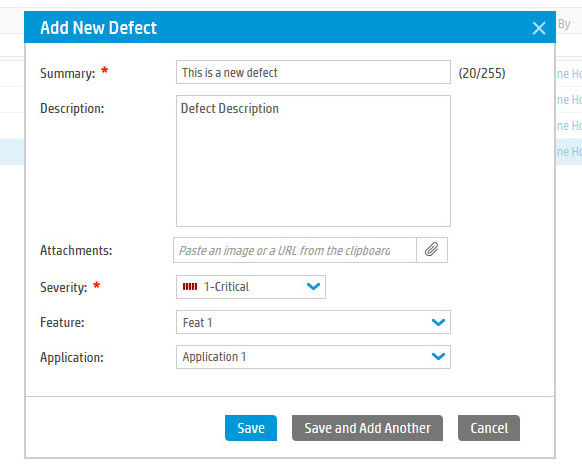
Task: Click the paperclip attach file icon
Action: pos(432,250)
